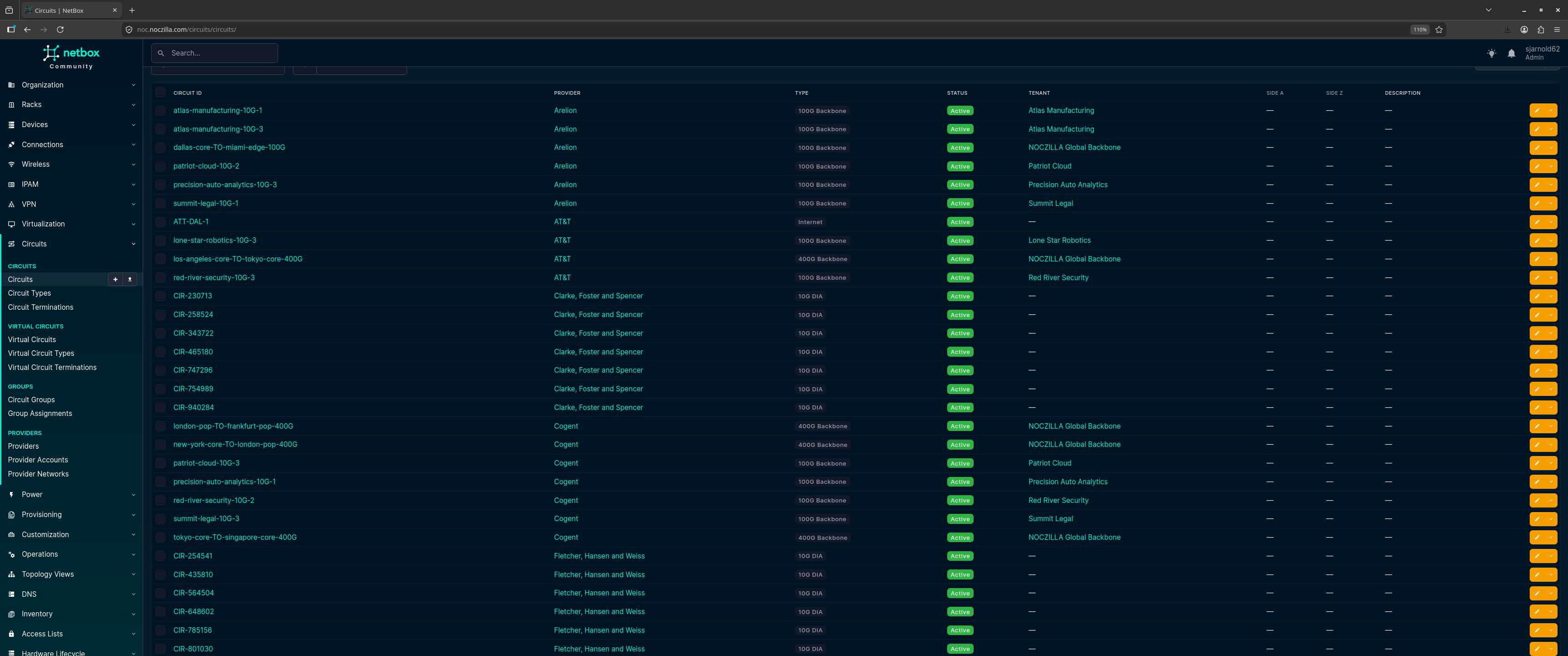Click the Power lightning icon in sidebar

[11, 495]
